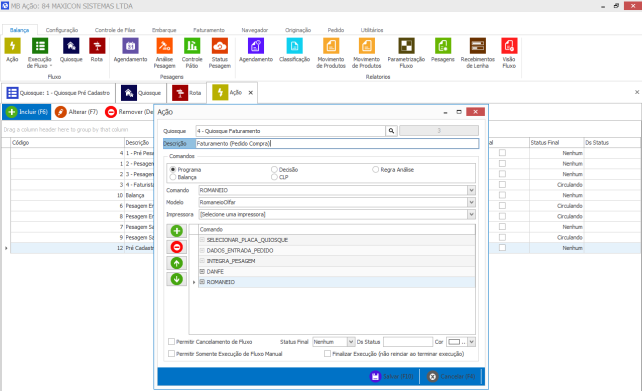Switch to Navegador ribbon tab

click(255, 30)
